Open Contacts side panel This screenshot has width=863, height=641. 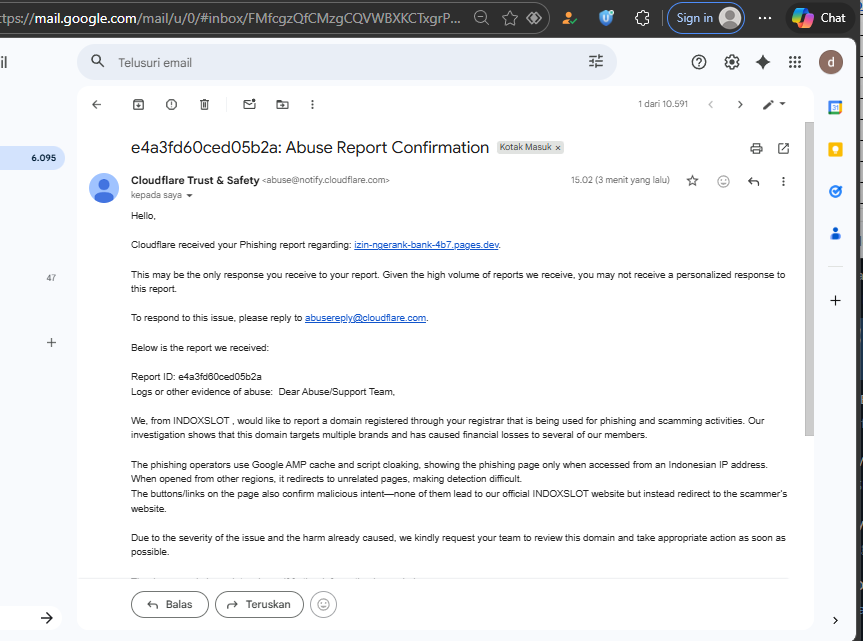pyautogui.click(x=835, y=234)
